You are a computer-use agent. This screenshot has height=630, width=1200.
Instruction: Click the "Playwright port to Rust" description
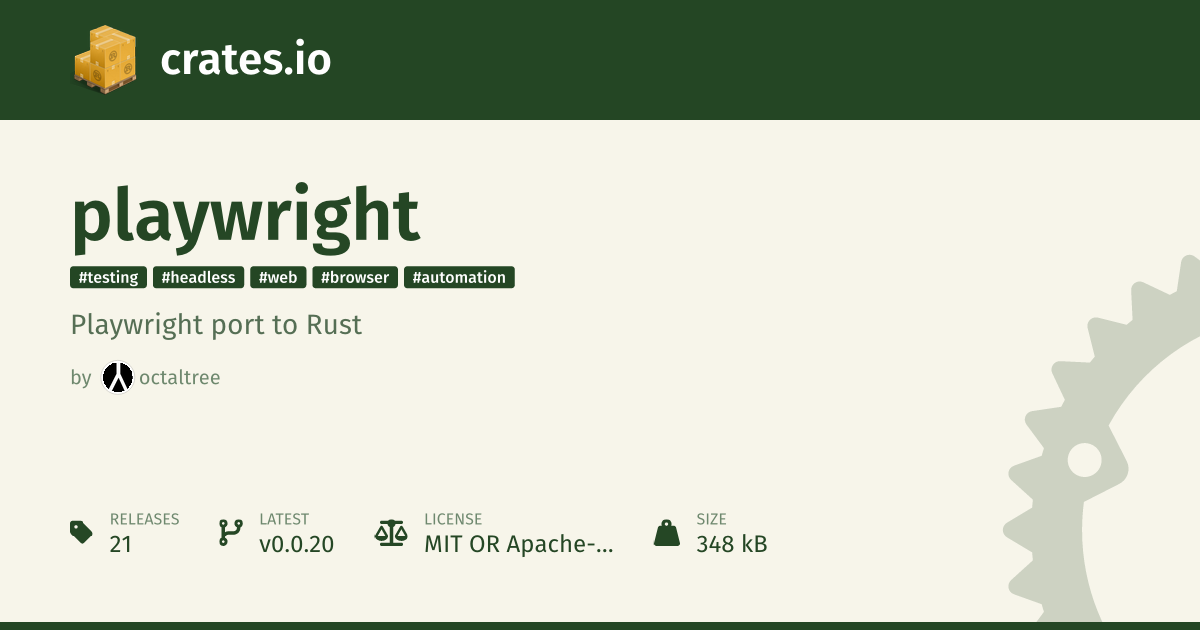(216, 325)
